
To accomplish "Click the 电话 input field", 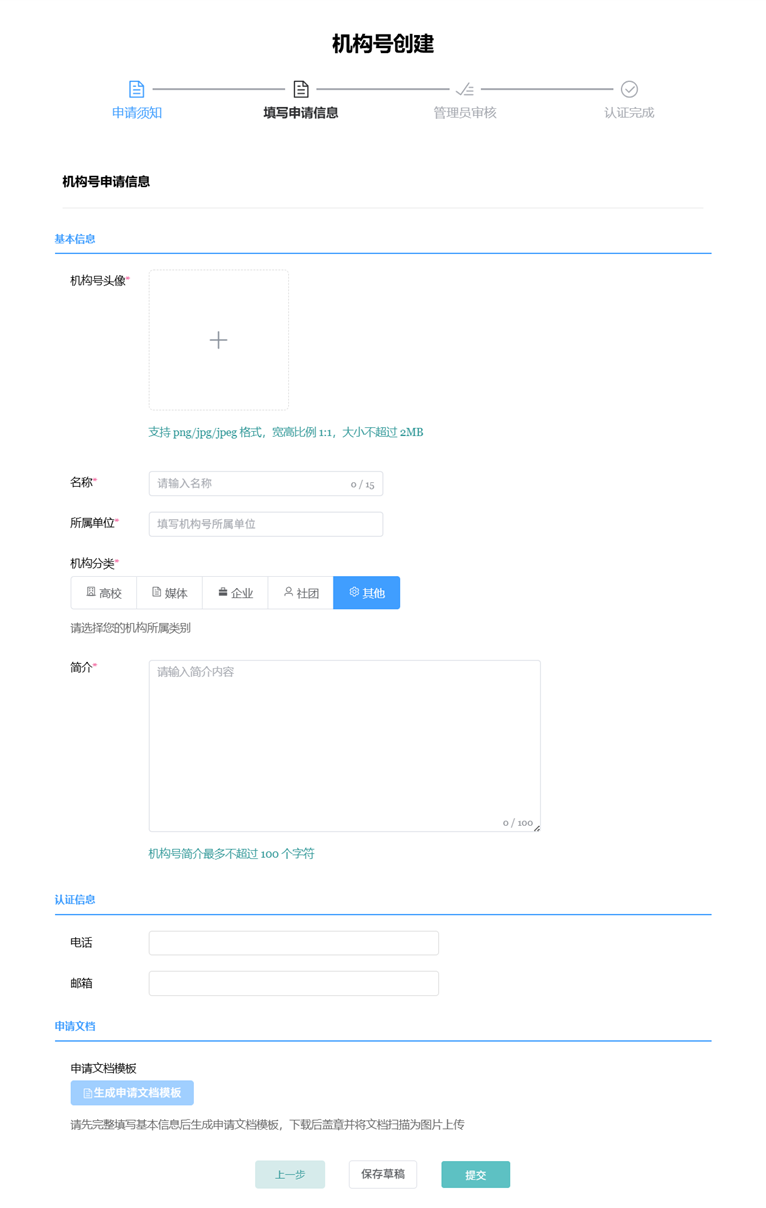I will point(294,943).
